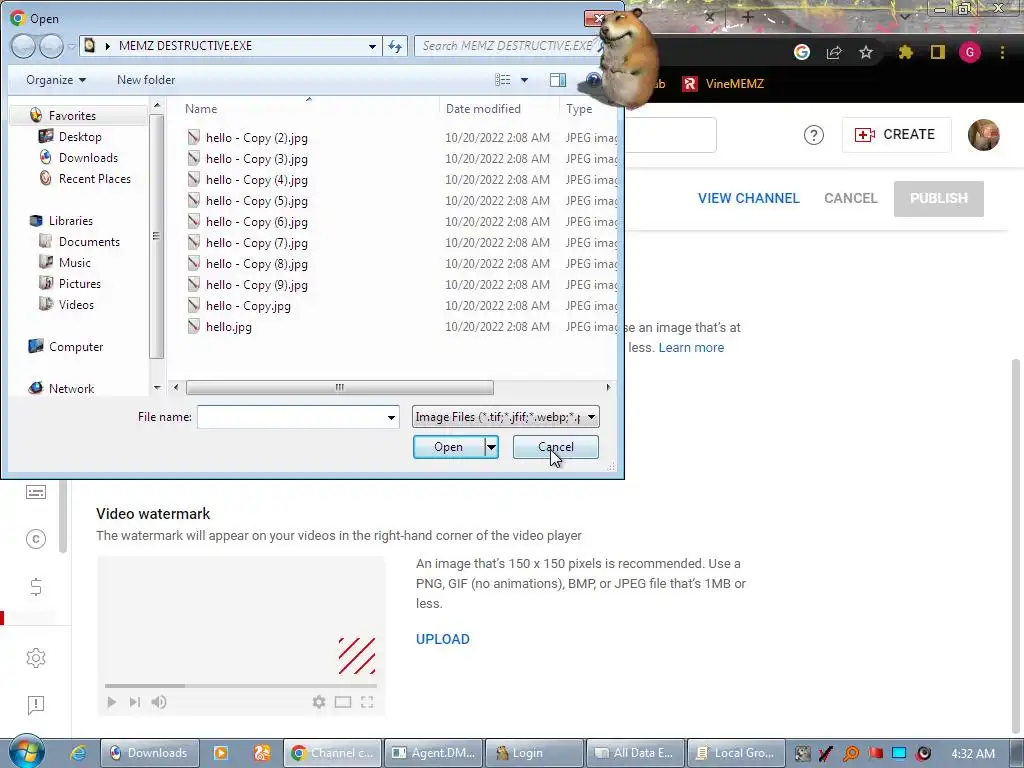Screen dimensions: 1024x768
Task: Open the Image Files type filter dropdown
Action: [505, 417]
